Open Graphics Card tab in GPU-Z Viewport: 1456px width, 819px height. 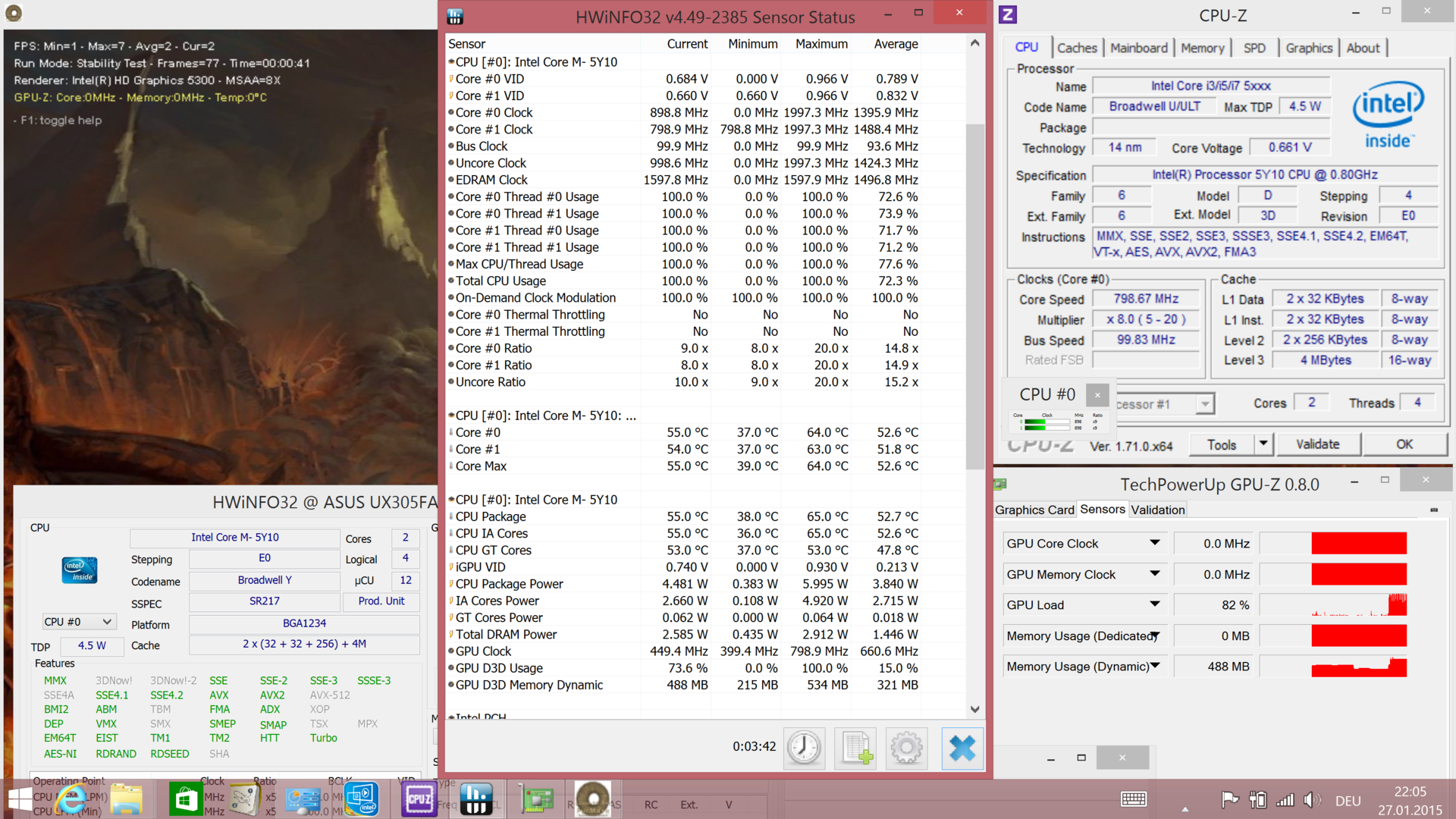tap(1034, 510)
